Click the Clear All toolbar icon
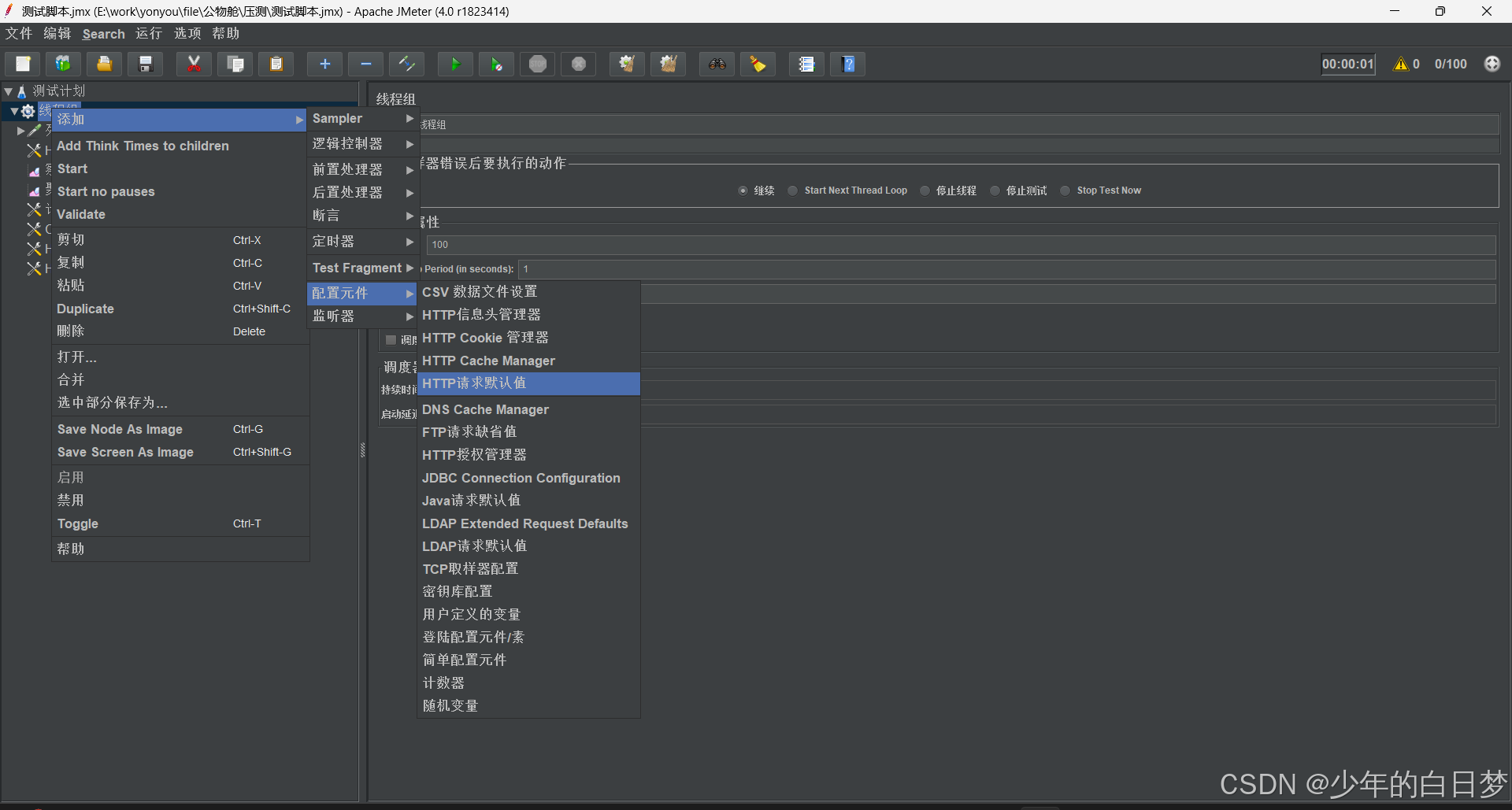Viewport: 1512px width, 810px height. [x=669, y=64]
